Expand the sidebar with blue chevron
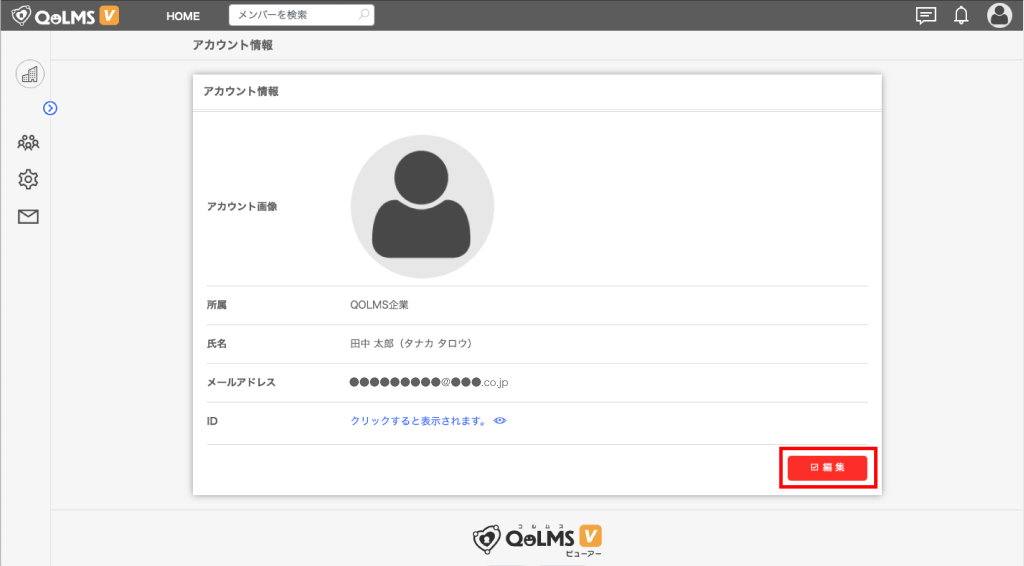The height and width of the screenshot is (566, 1024). 50,108
